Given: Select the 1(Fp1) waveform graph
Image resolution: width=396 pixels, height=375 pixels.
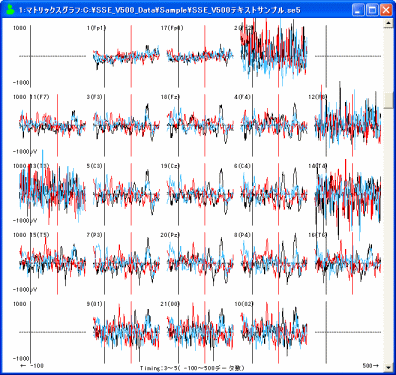Looking at the screenshot, I should pos(126,56).
